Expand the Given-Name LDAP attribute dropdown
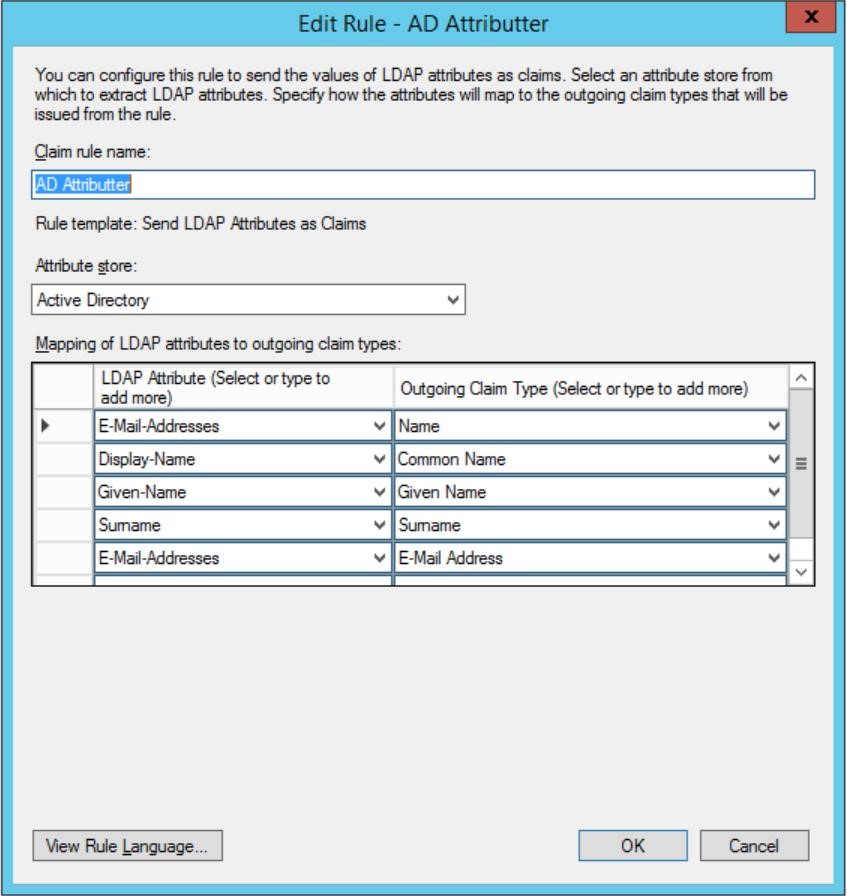 tap(378, 492)
